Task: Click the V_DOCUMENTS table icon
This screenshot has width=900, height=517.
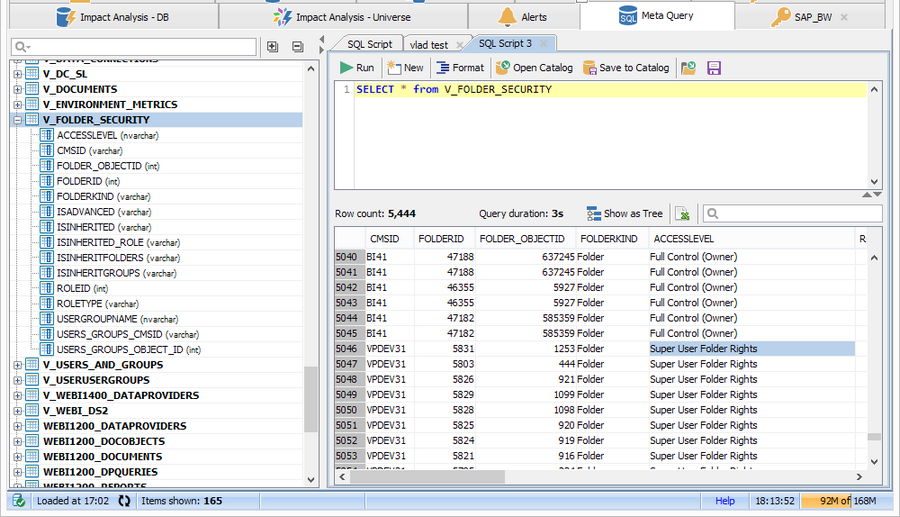Action: 32,89
